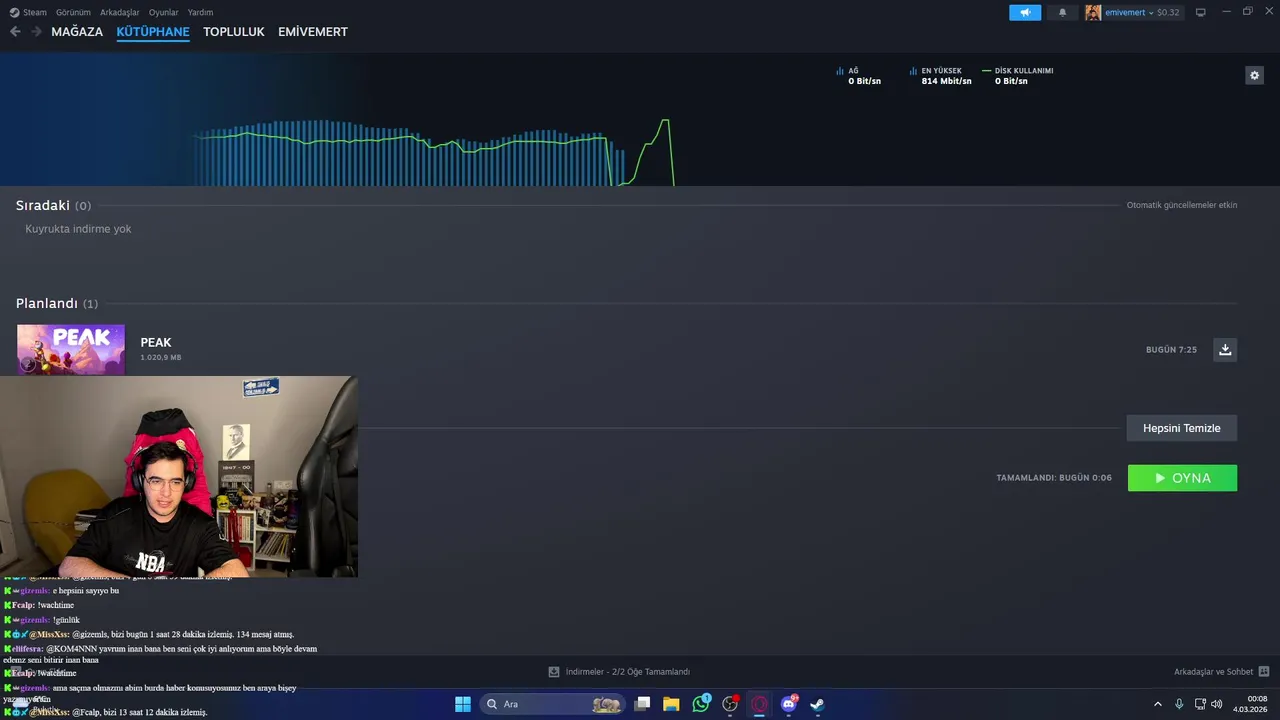Open Opera GX from the taskbar
1280x720 pixels.
coord(759,704)
